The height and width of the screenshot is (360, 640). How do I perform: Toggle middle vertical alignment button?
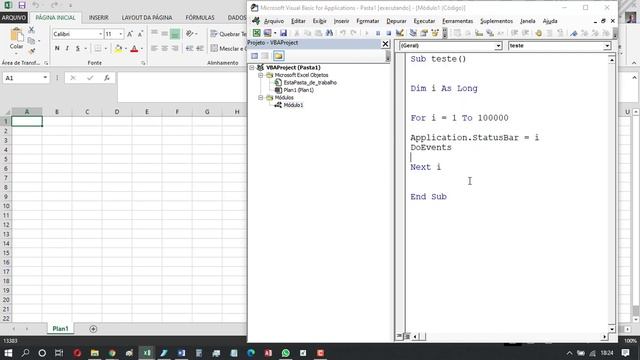[164, 34]
